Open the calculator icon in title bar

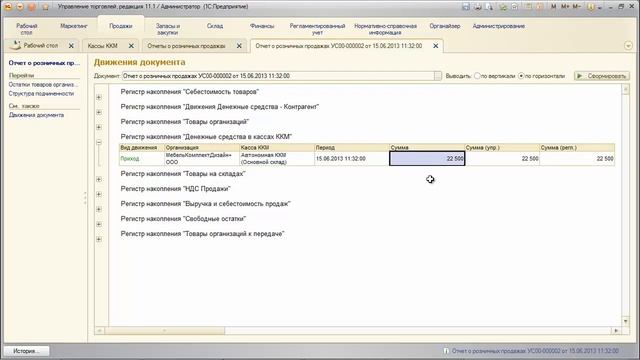pos(529,7)
